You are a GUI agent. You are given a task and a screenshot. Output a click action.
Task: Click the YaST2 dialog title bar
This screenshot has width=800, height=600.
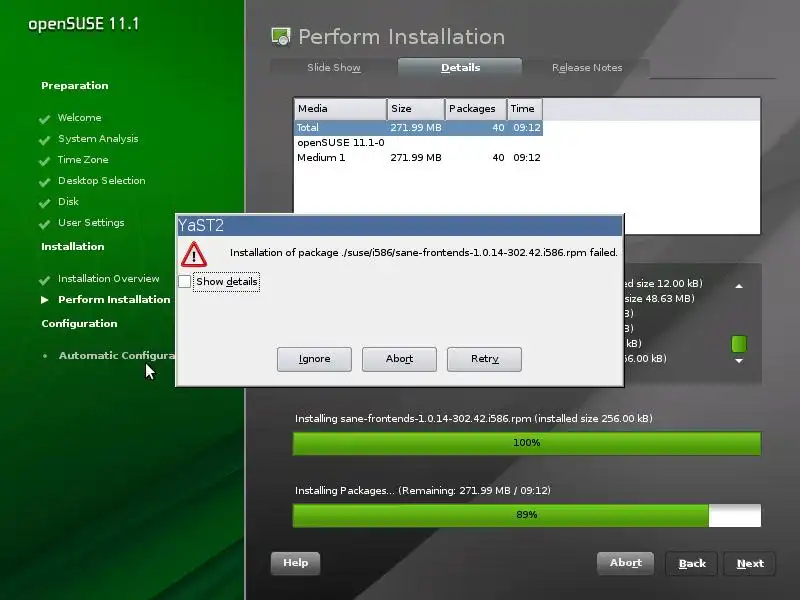click(x=399, y=226)
